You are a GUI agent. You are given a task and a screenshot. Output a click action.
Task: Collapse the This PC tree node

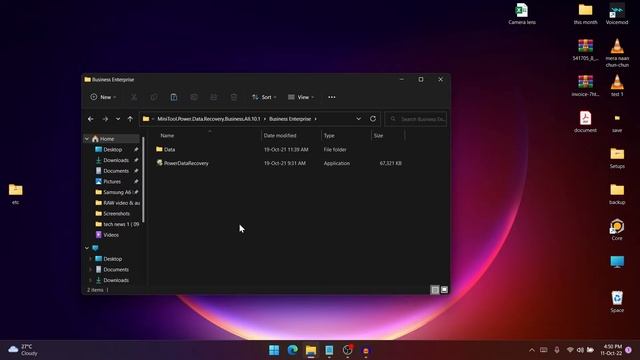coord(87,248)
